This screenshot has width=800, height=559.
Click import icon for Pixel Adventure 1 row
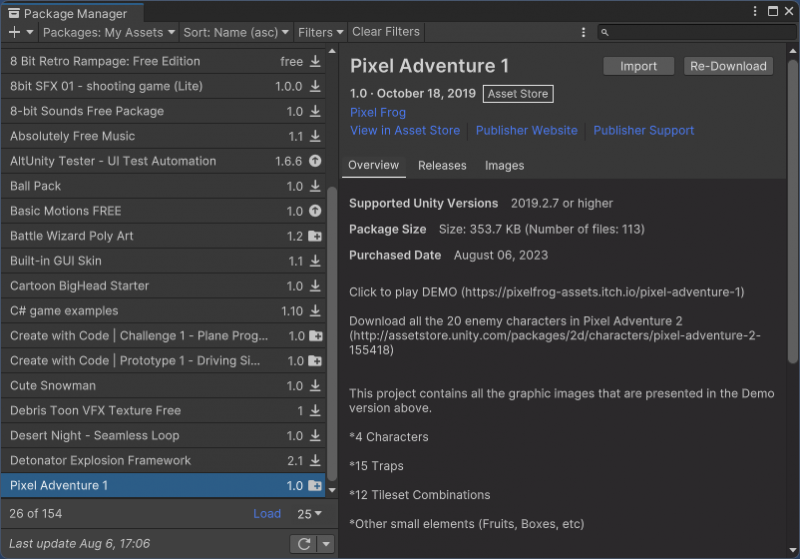pyautogui.click(x=315, y=486)
